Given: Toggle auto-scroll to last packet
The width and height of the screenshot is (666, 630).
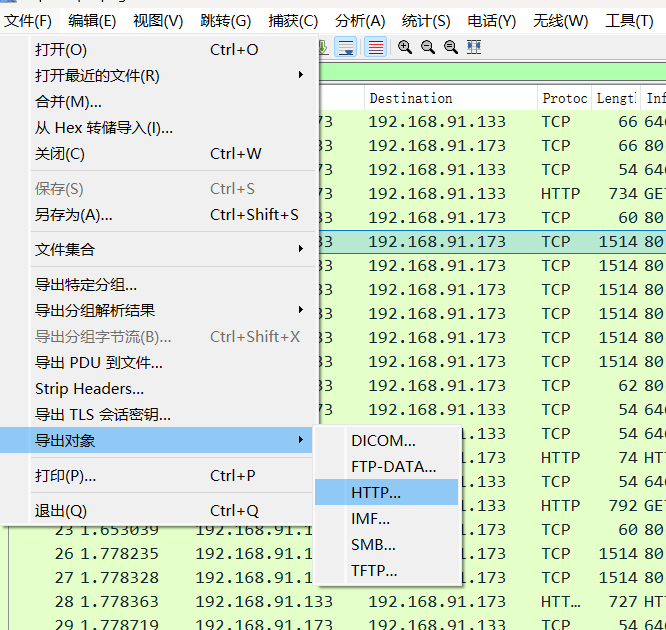Looking at the screenshot, I should click(x=345, y=47).
